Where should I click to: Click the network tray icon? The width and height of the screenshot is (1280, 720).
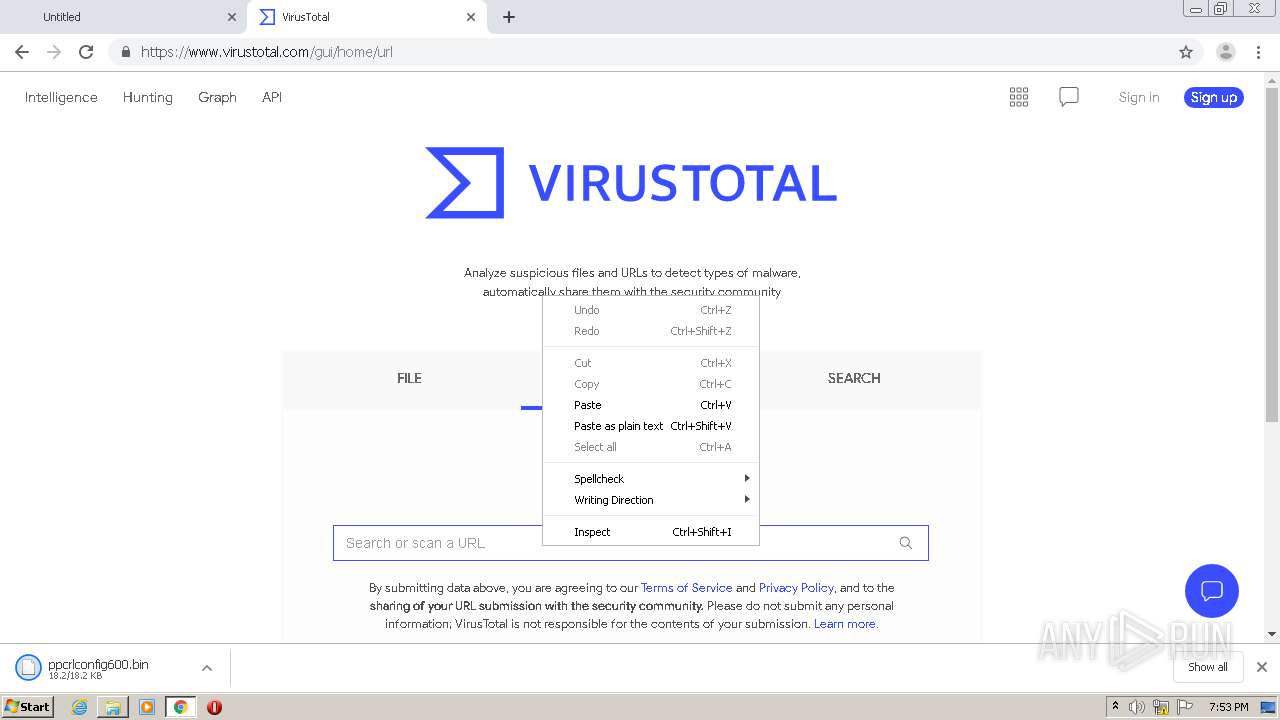(1161, 707)
